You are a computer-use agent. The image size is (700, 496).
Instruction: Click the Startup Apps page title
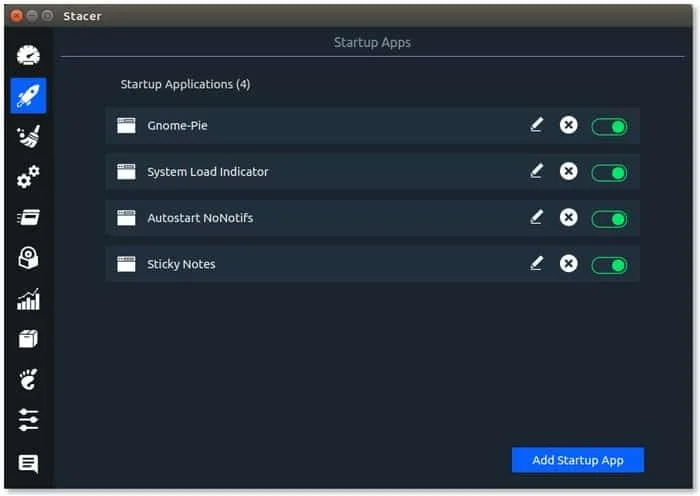click(x=372, y=42)
